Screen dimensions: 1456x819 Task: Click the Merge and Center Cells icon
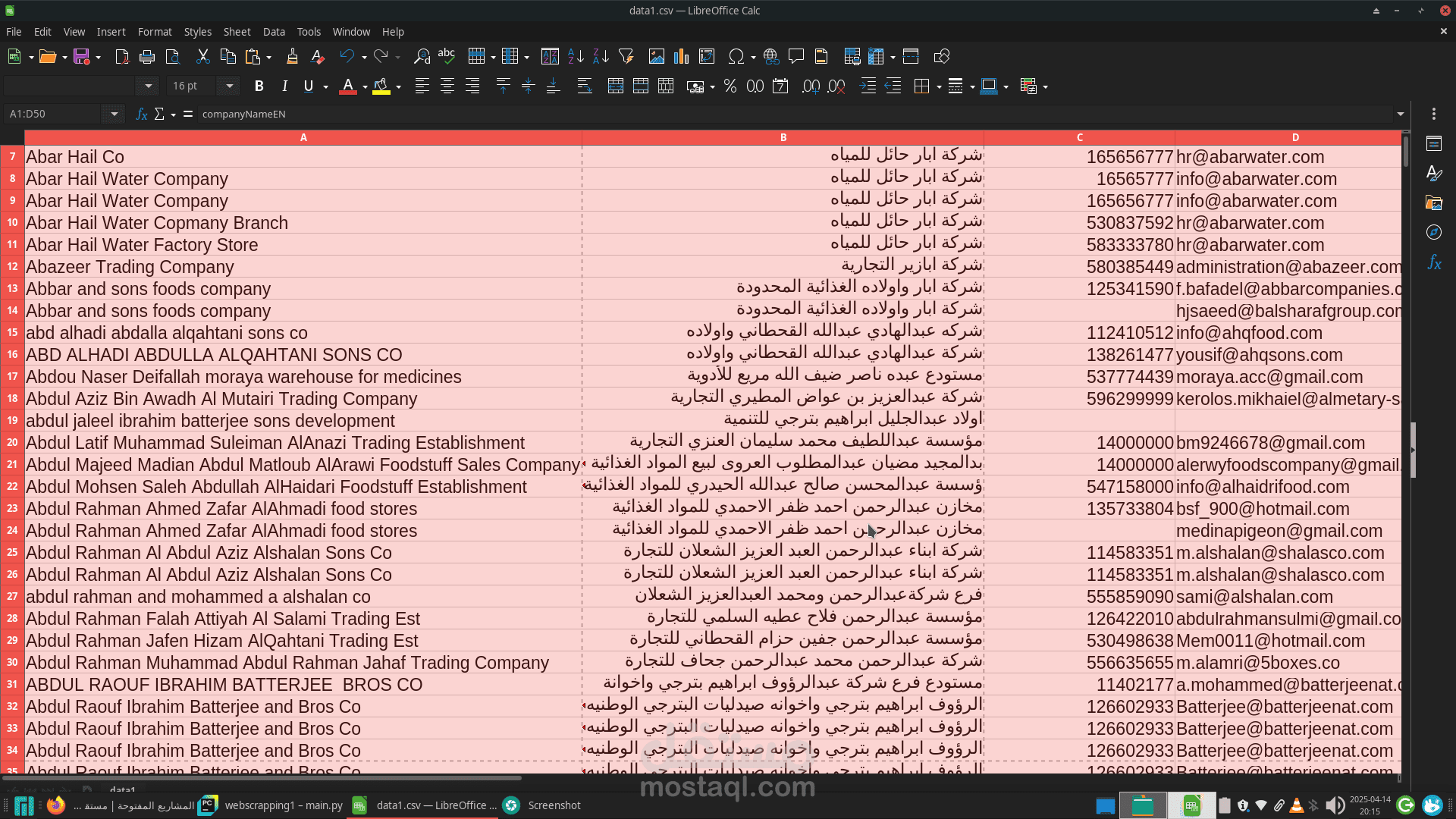pyautogui.click(x=616, y=86)
